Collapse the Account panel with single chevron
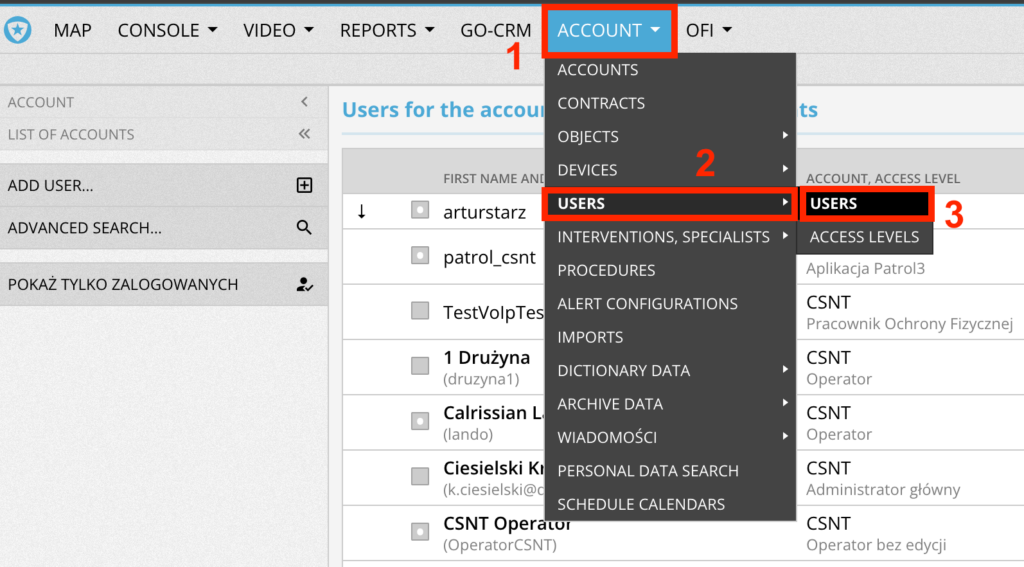This screenshot has height=567, width=1024. coord(305,102)
